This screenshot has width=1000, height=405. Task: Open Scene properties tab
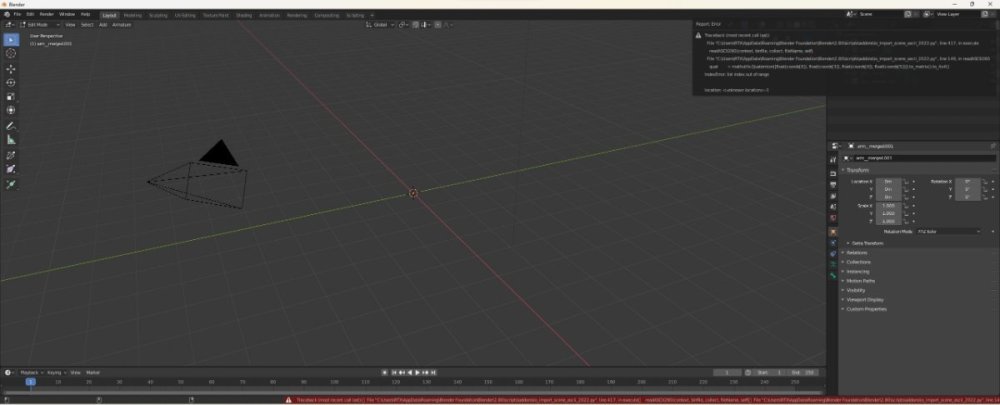[x=833, y=207]
